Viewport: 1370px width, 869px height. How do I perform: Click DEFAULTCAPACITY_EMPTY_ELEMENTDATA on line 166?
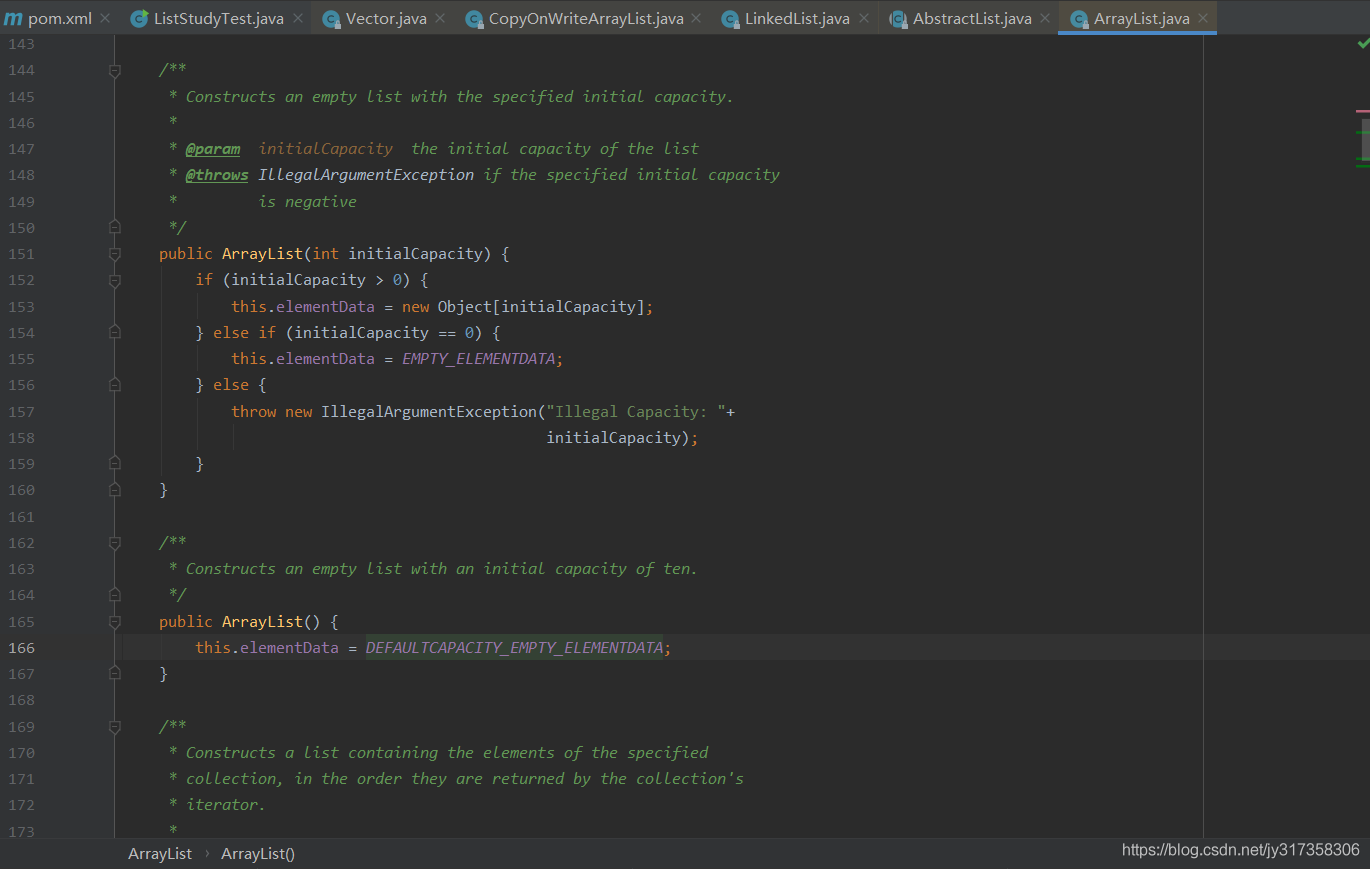coord(514,648)
